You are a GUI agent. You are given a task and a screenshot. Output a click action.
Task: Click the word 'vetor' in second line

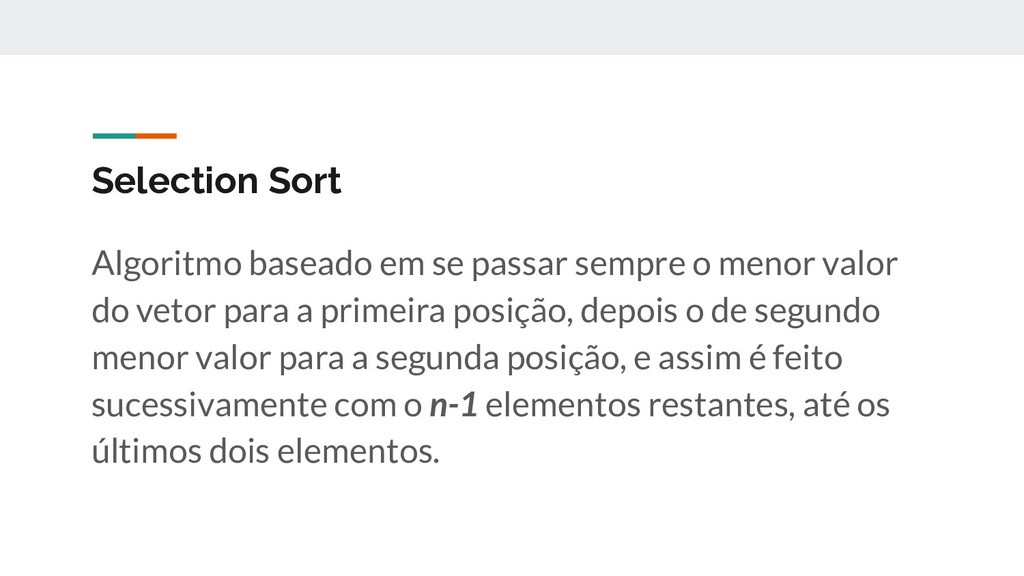(176, 312)
